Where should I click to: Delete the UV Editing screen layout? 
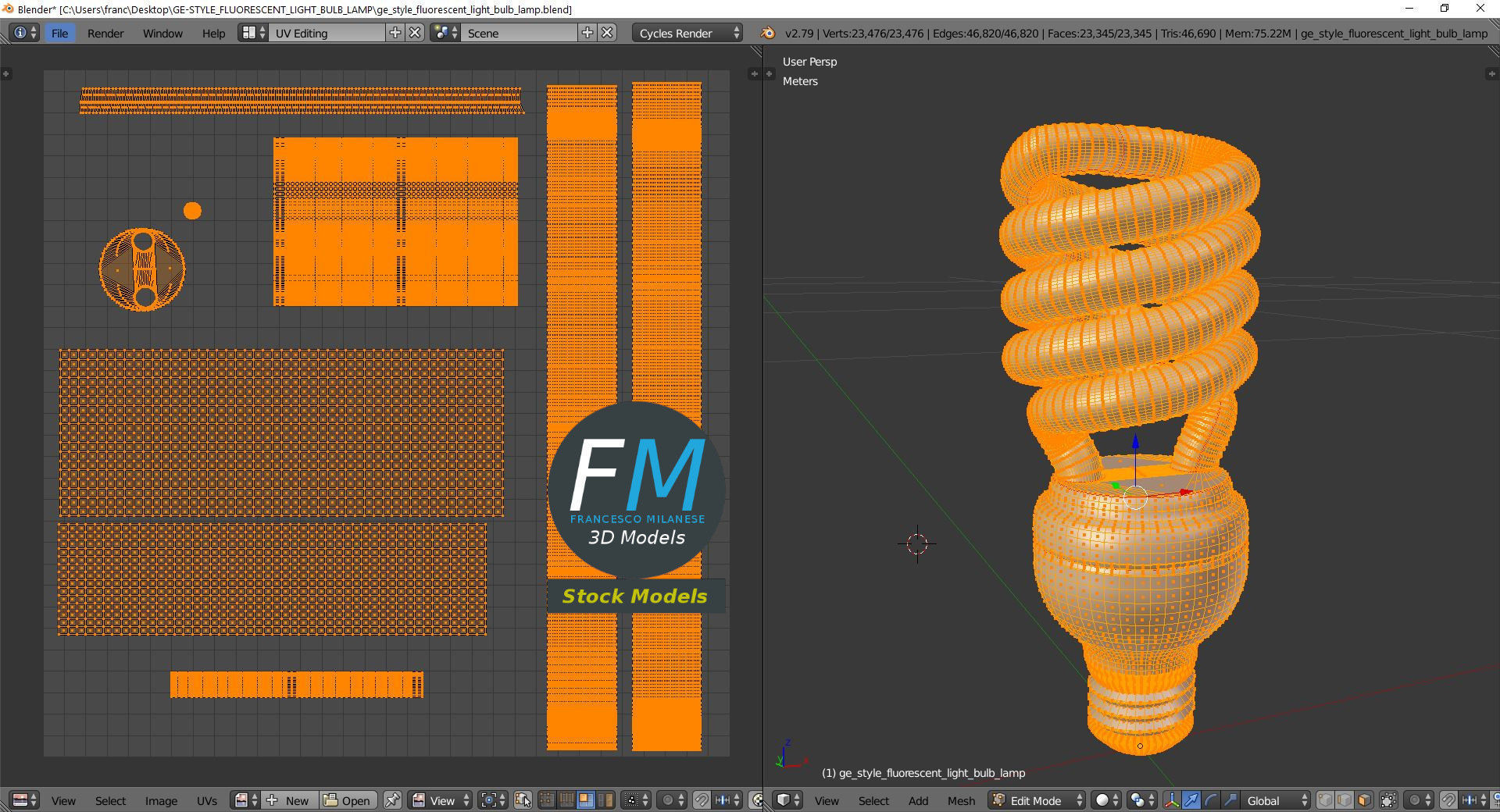[416, 33]
